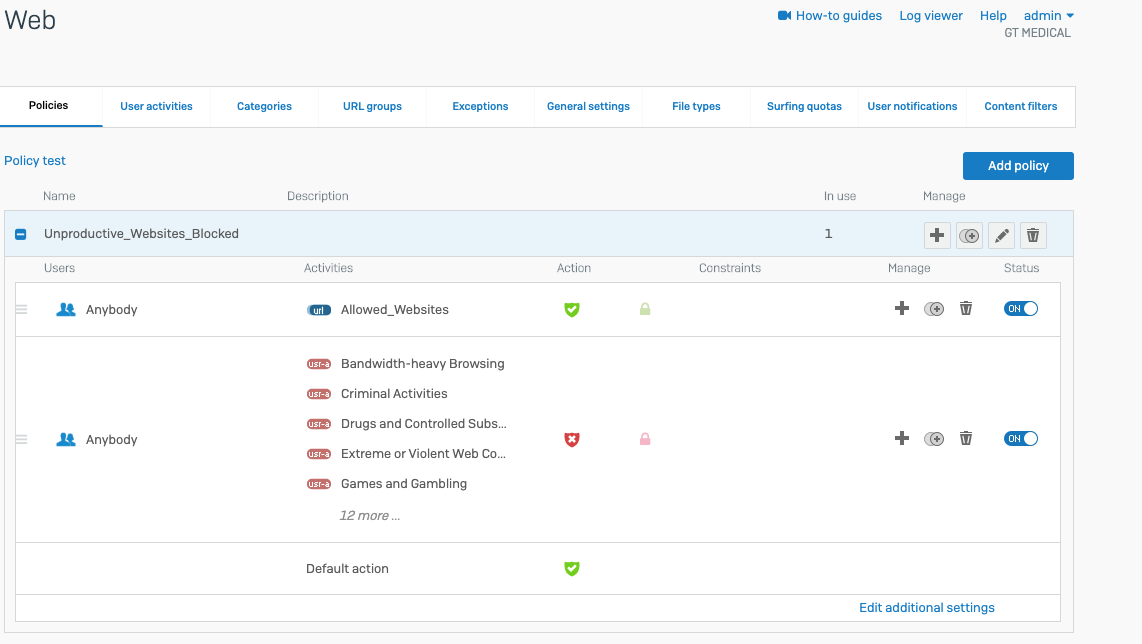Open the Edit additional settings link

pos(926,608)
